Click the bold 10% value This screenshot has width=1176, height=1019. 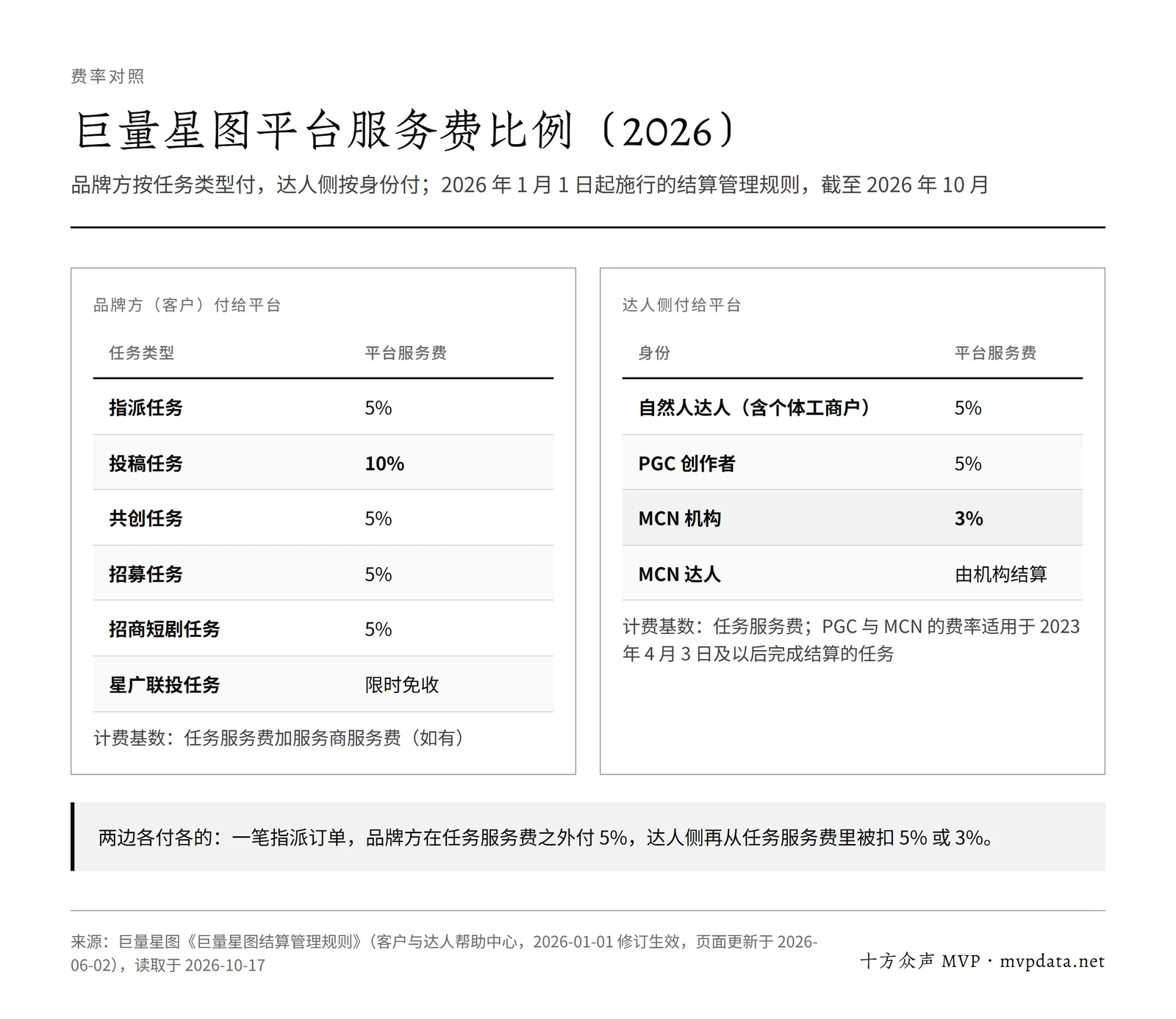tap(384, 464)
